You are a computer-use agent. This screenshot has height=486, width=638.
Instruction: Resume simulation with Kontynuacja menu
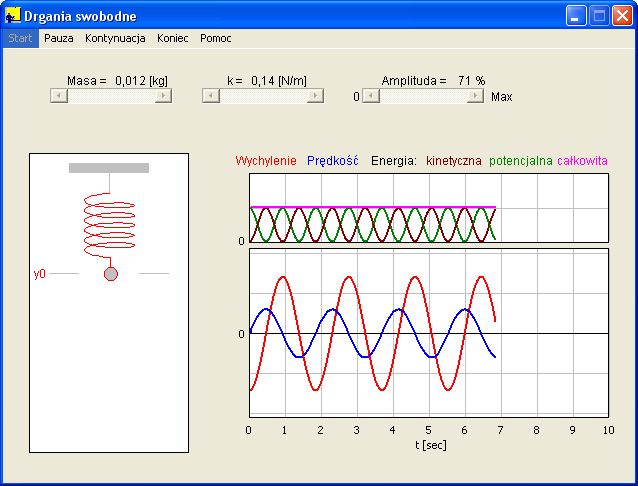[115, 38]
